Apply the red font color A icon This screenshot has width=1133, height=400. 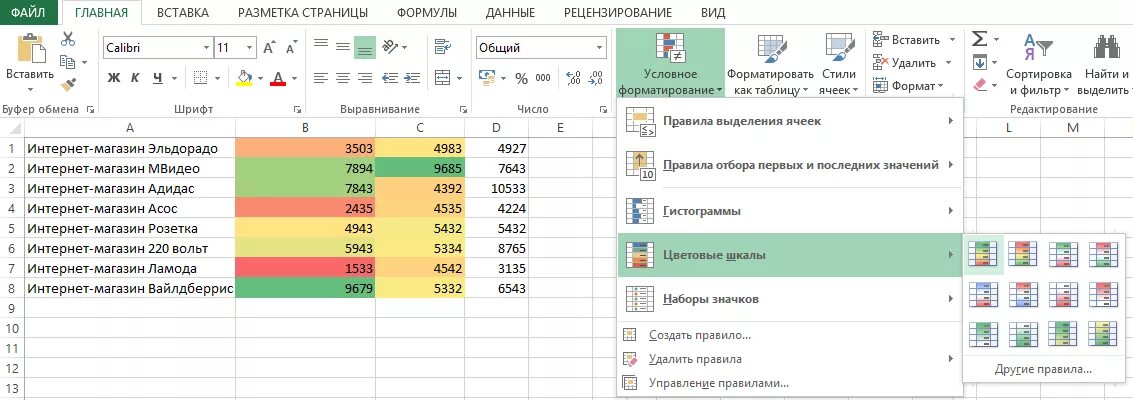(x=278, y=78)
